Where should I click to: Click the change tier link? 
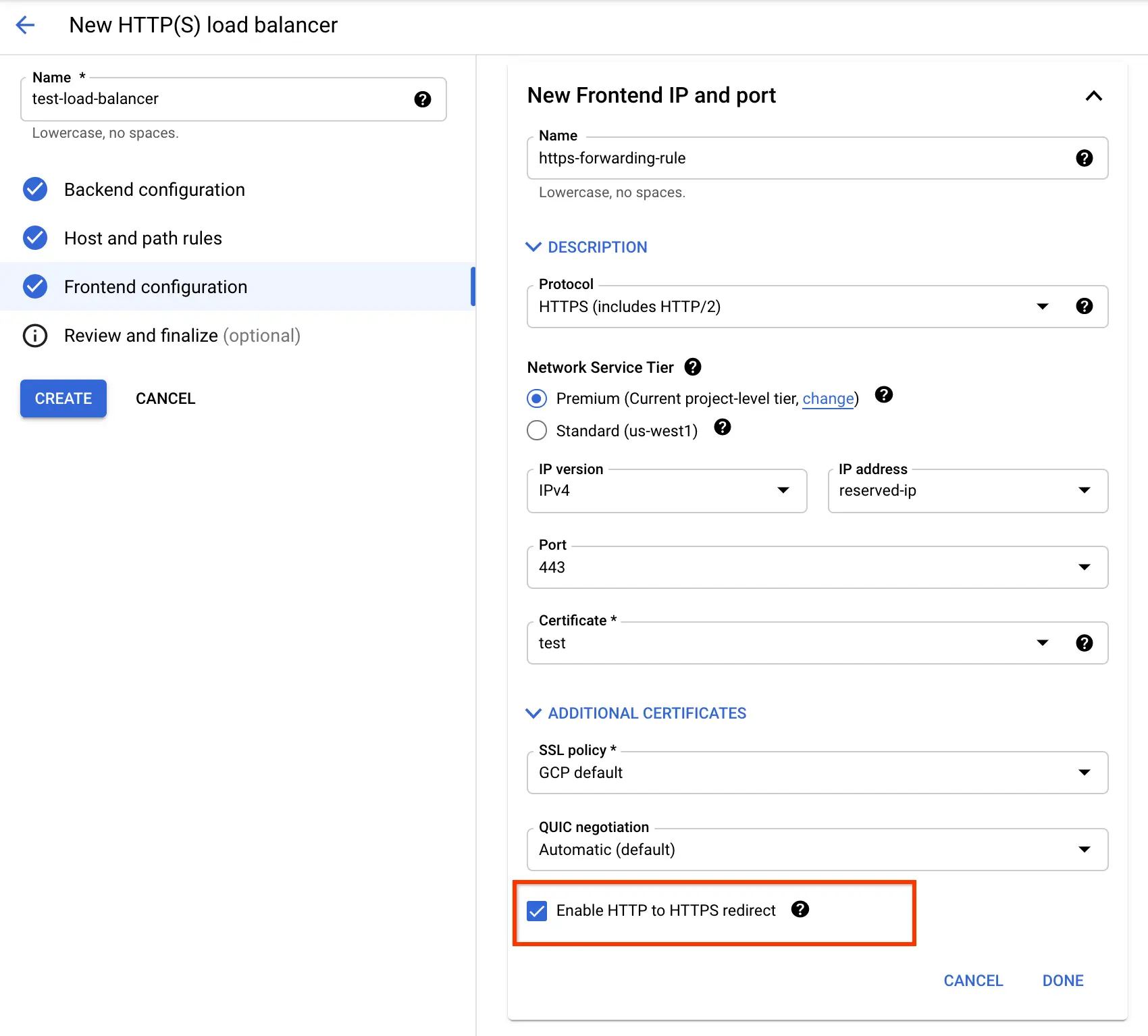pyautogui.click(x=828, y=398)
